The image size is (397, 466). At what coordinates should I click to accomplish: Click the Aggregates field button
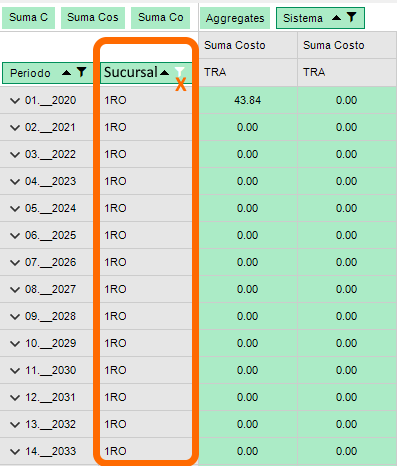click(235, 18)
